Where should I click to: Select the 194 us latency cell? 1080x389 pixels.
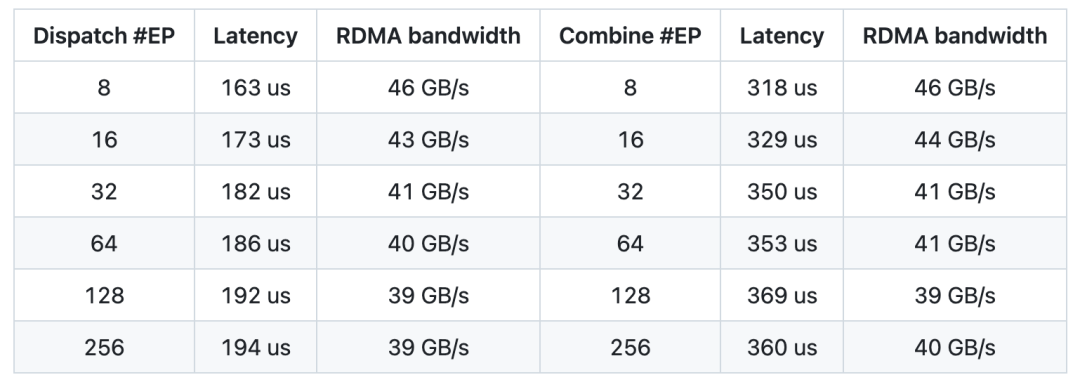pyautogui.click(x=256, y=347)
